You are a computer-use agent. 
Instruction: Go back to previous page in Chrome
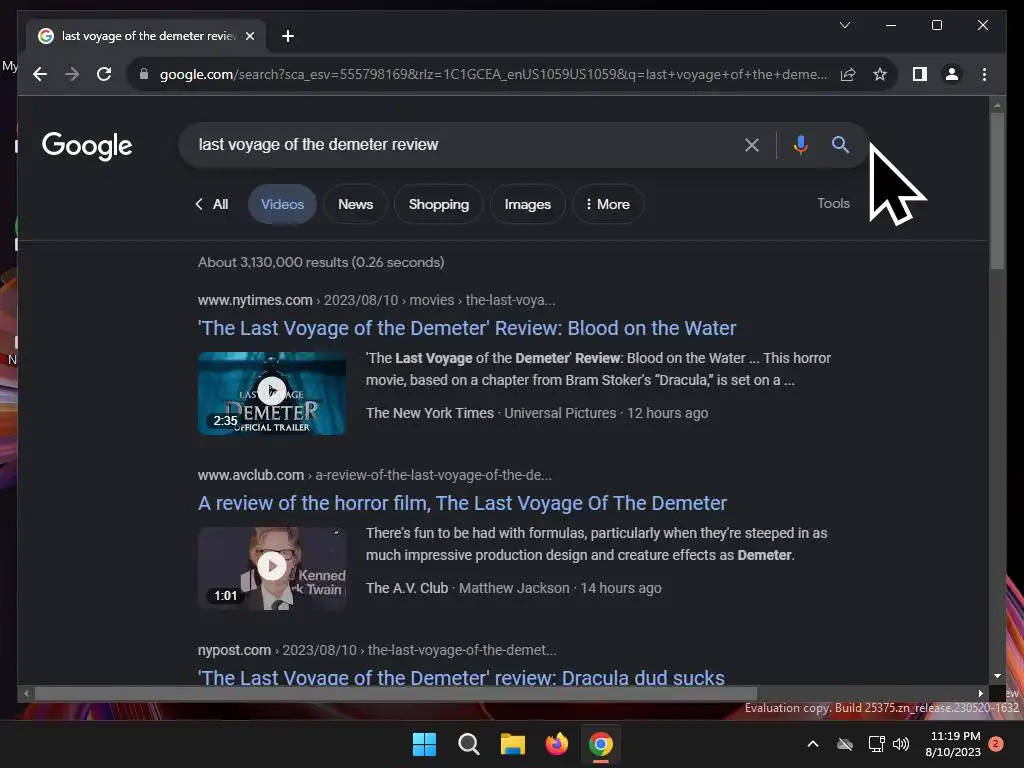click(40, 74)
